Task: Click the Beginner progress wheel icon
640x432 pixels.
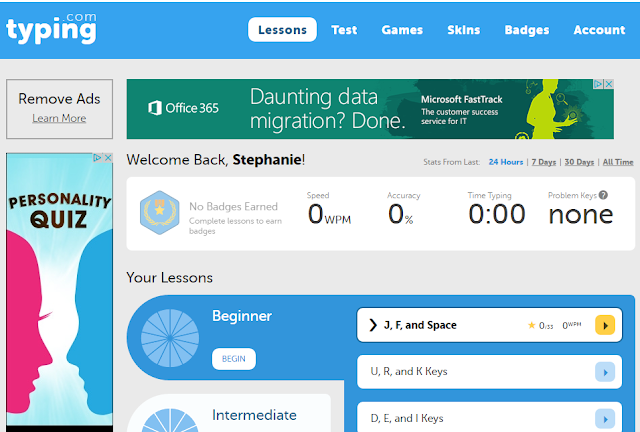Action: 170,338
